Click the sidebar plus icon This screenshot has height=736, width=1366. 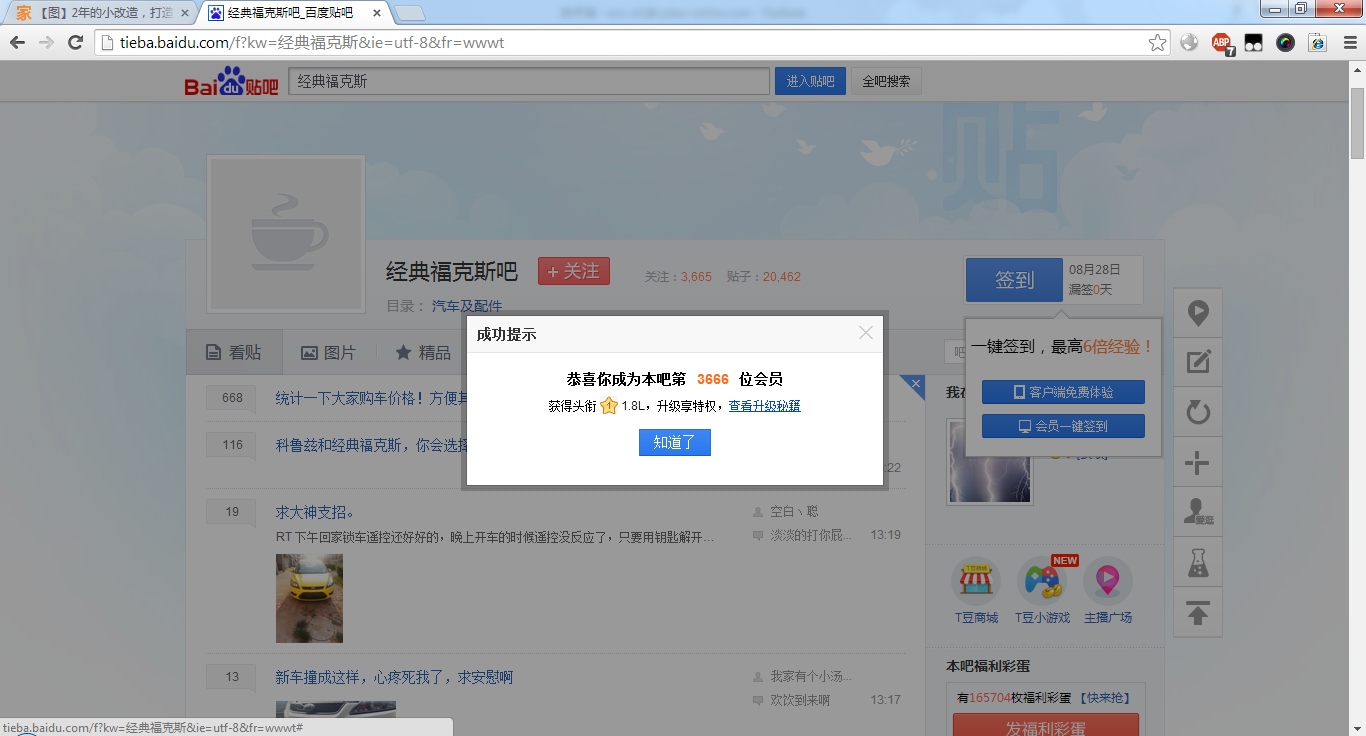tap(1198, 463)
